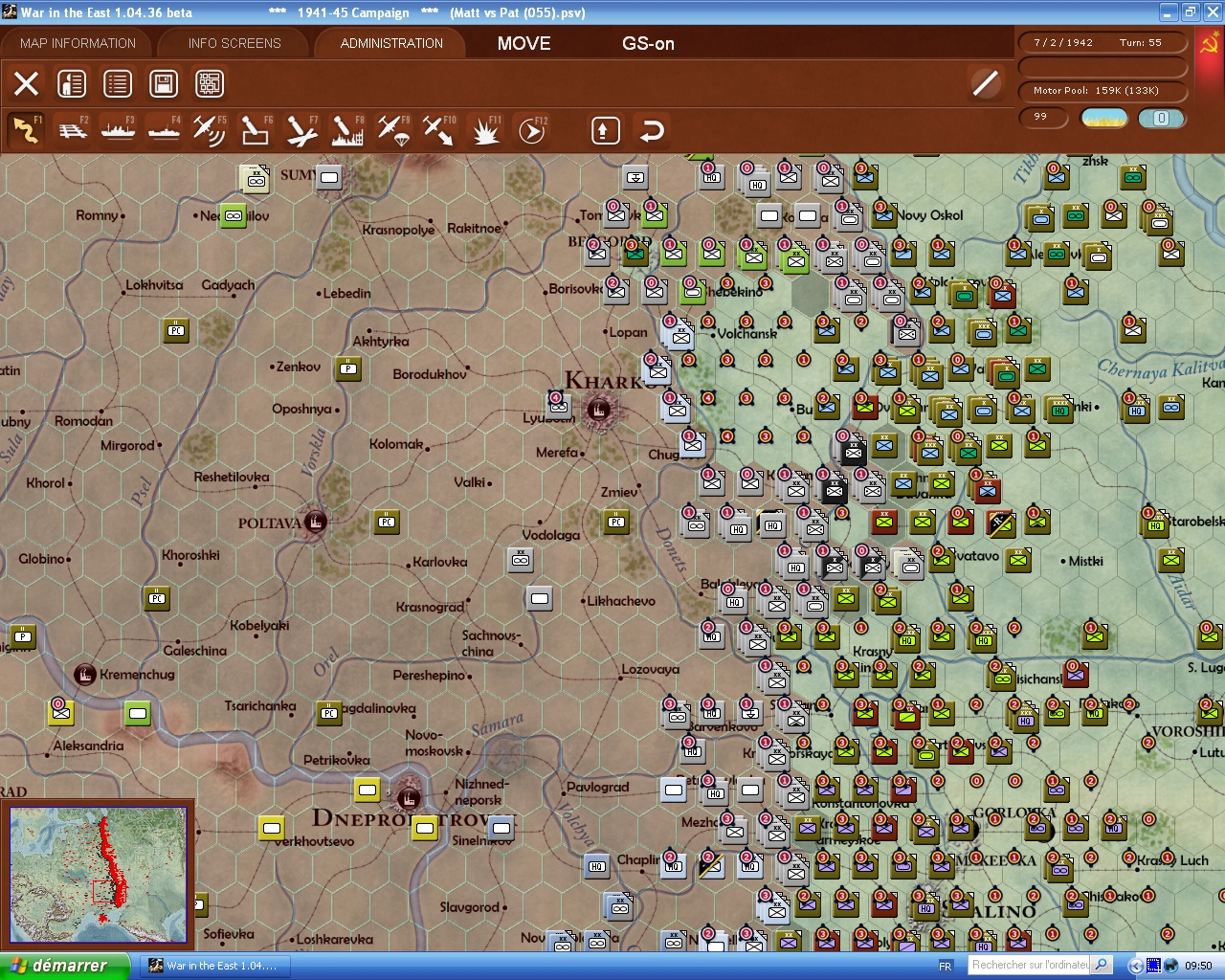Click the Kremenchug factory city icon
The height and width of the screenshot is (980, 1225).
coord(85,675)
